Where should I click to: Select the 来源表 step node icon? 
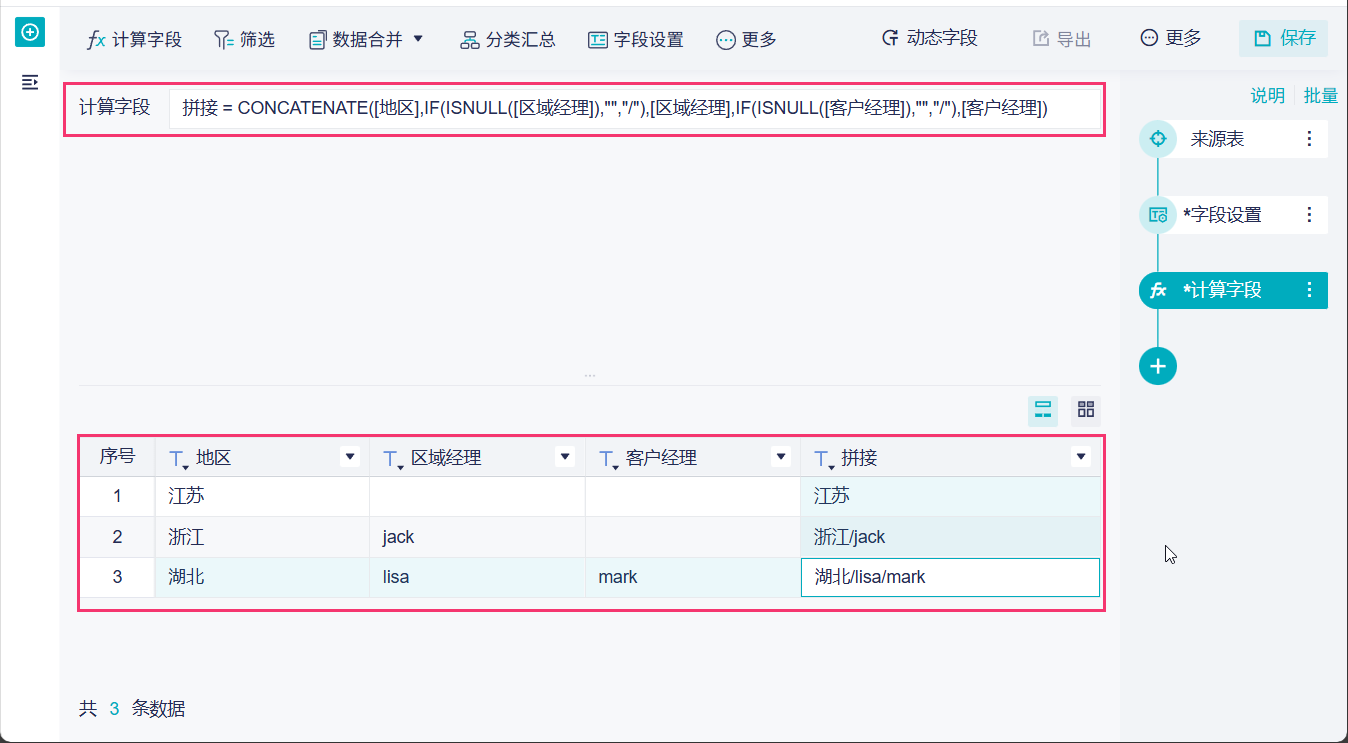pyautogui.click(x=1158, y=139)
